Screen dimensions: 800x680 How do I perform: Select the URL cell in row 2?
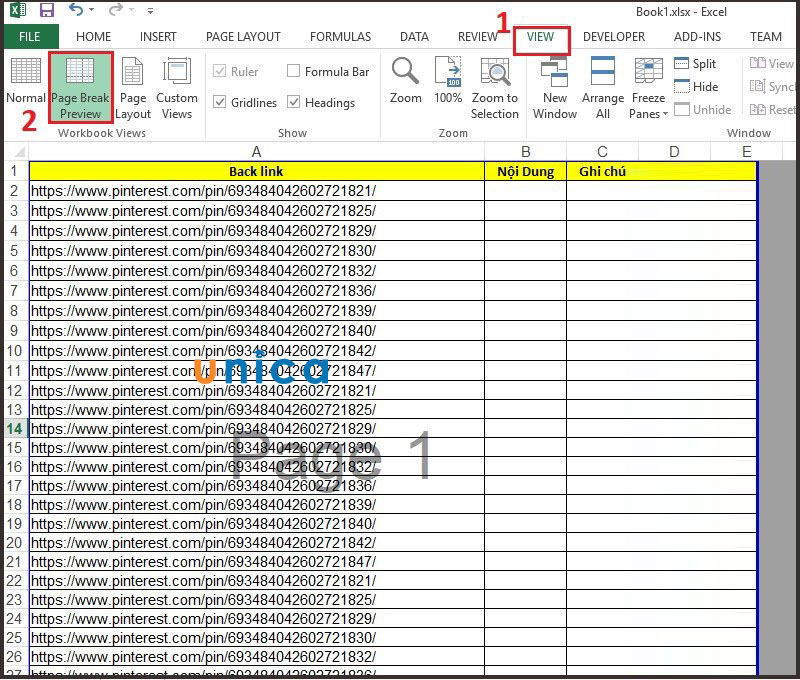point(257,191)
